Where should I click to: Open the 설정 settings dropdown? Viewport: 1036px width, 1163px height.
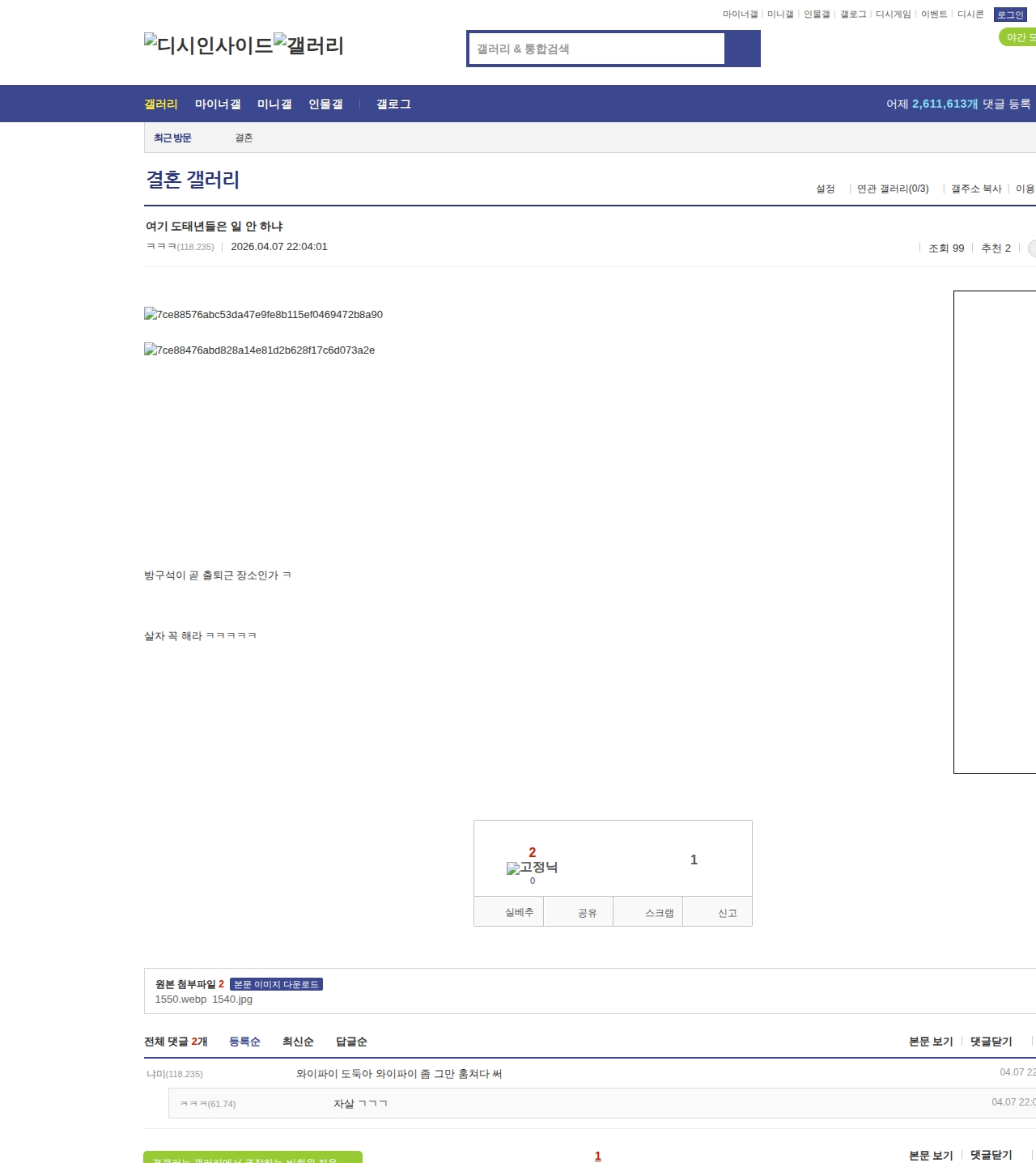pos(825,189)
